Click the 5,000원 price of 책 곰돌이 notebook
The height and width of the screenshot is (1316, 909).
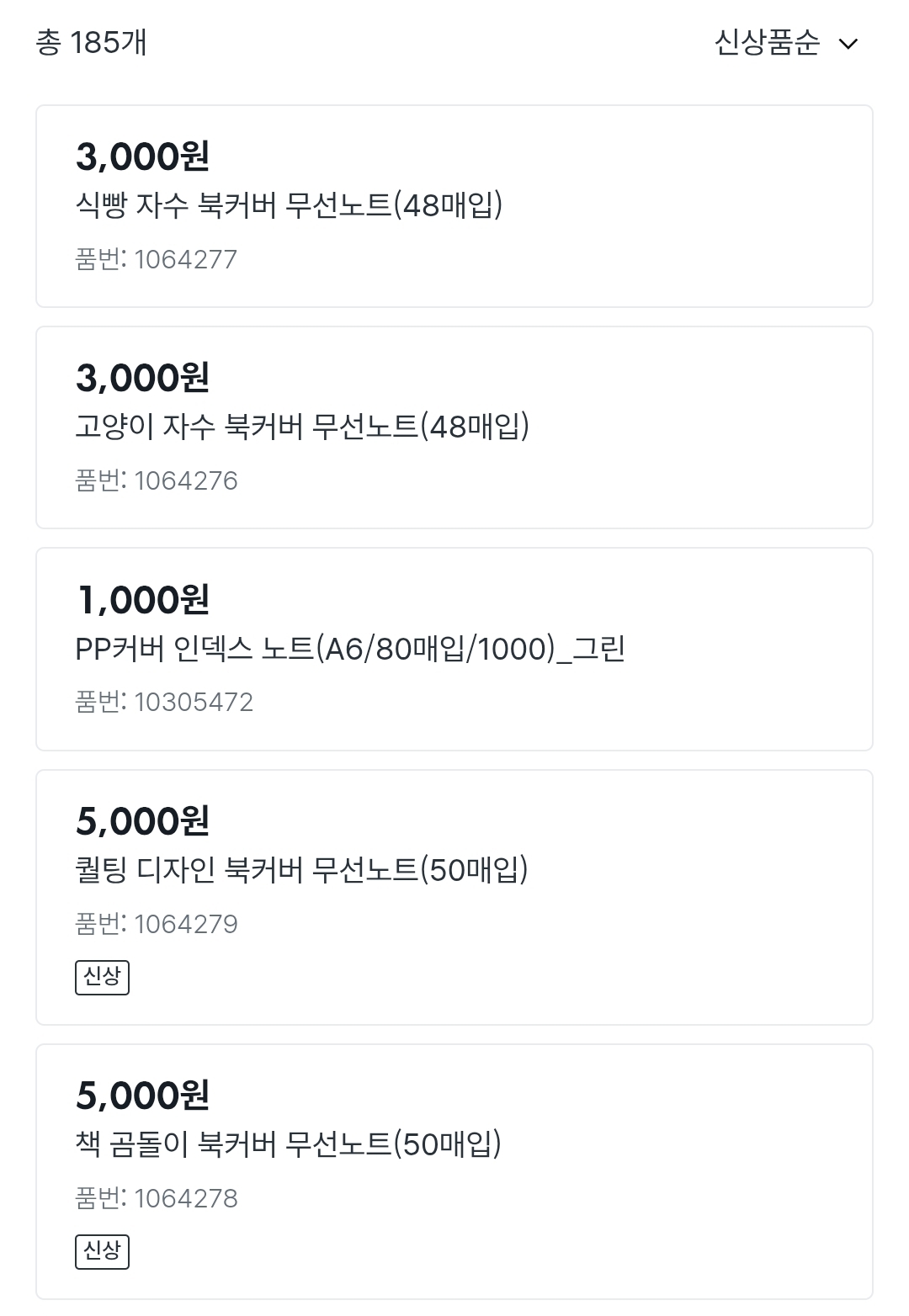(142, 1095)
